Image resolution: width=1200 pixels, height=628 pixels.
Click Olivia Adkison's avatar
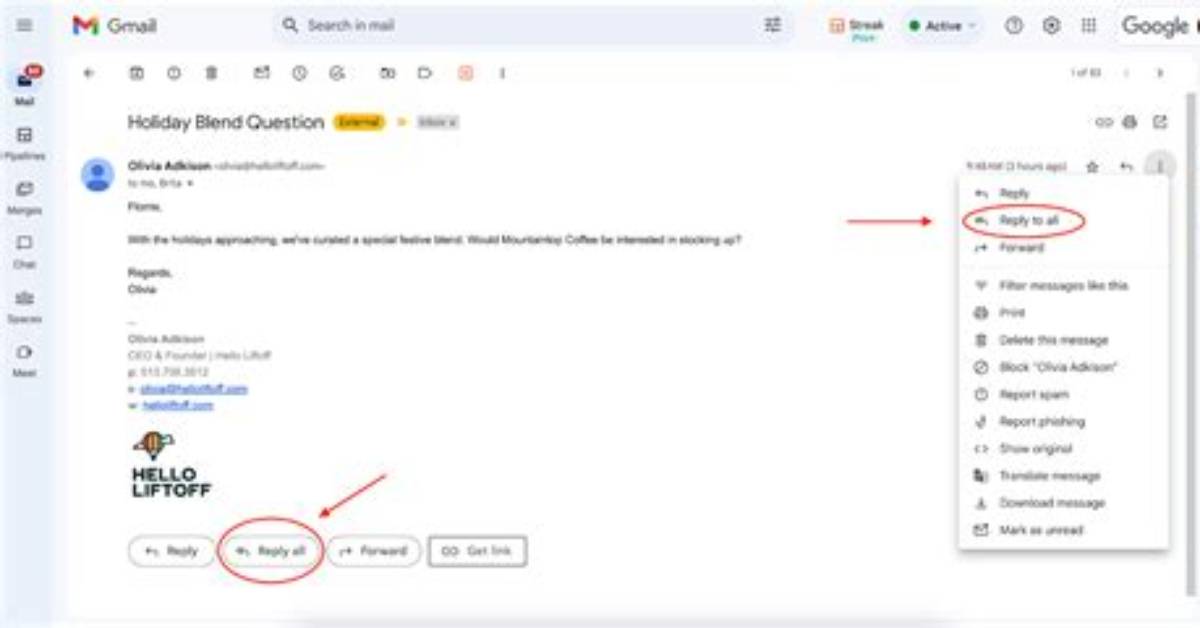click(97, 174)
